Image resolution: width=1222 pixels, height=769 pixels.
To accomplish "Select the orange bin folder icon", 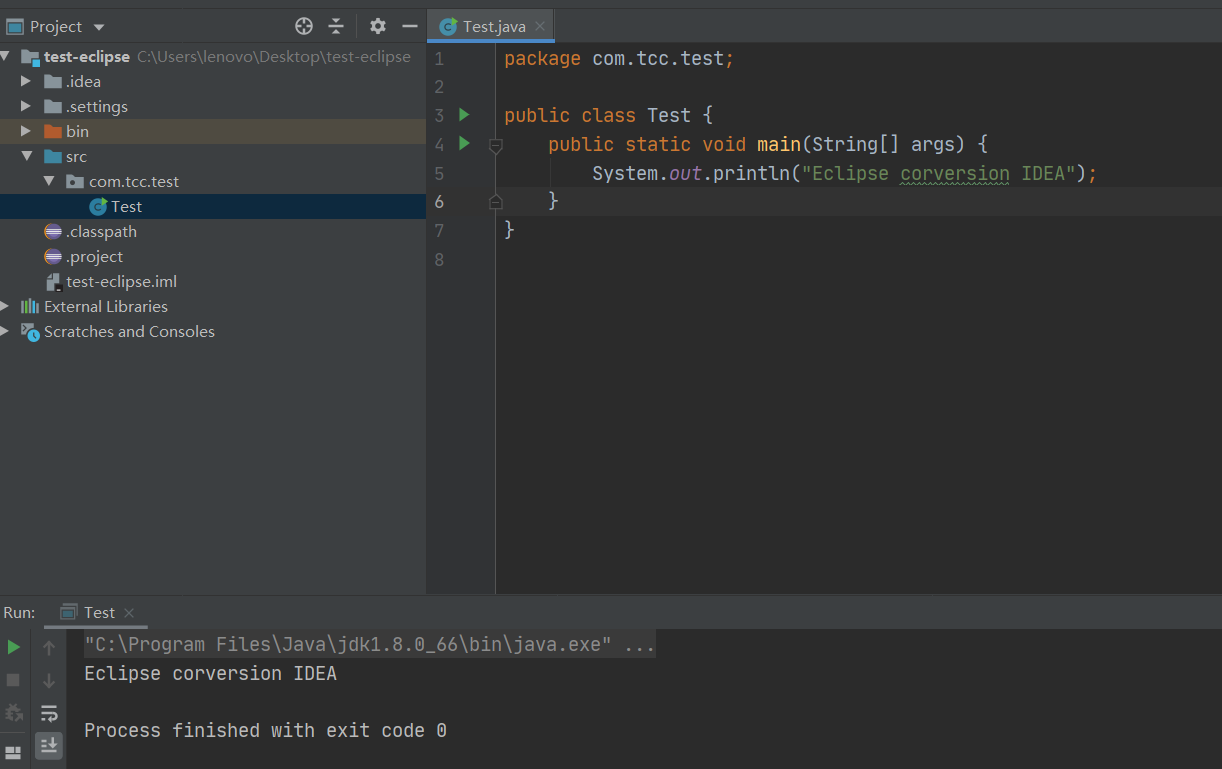I will pos(53,131).
